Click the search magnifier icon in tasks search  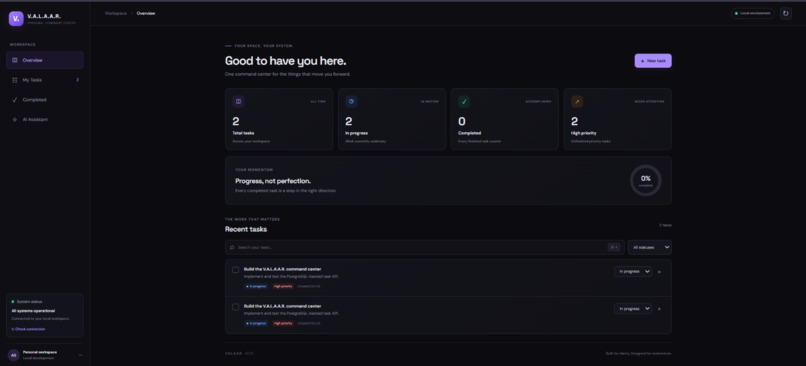point(232,247)
